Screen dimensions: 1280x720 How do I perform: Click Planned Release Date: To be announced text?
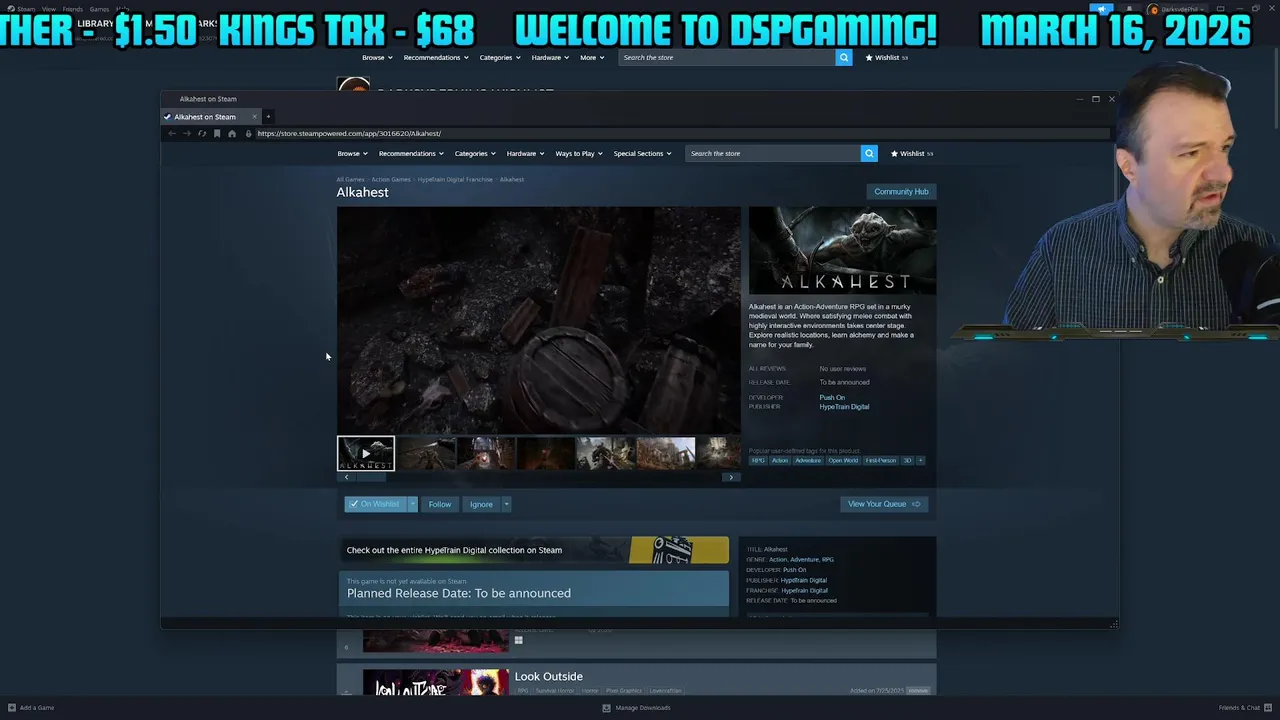pos(459,593)
